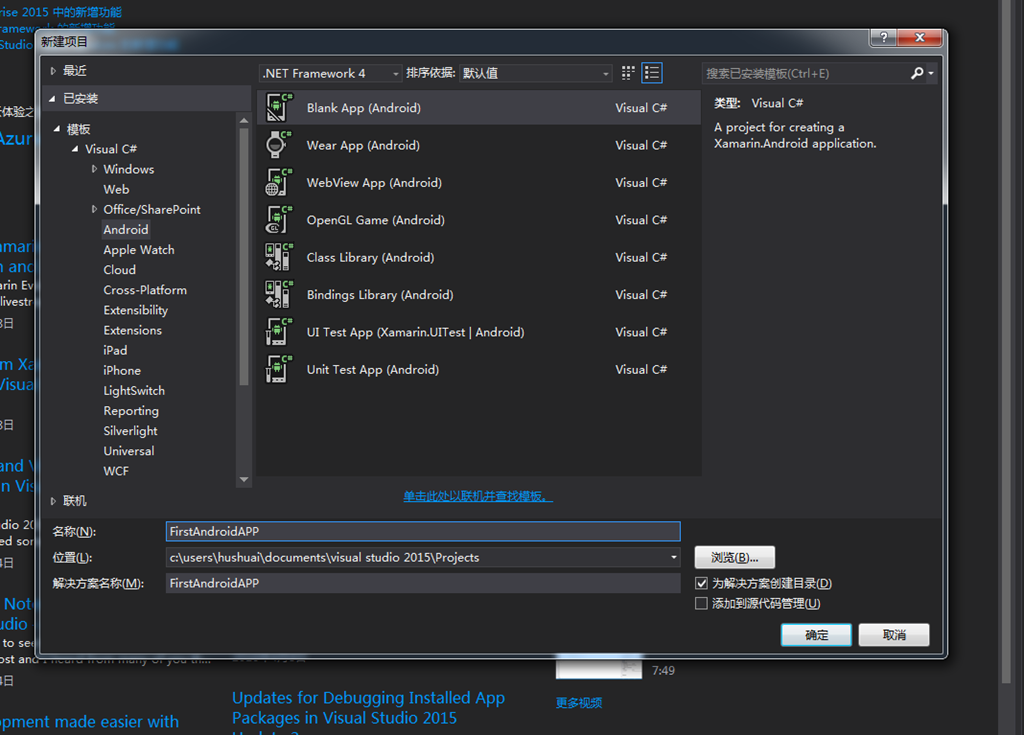The width and height of the screenshot is (1024, 735).
Task: Click the Class Library (Android) icon
Action: (x=278, y=257)
